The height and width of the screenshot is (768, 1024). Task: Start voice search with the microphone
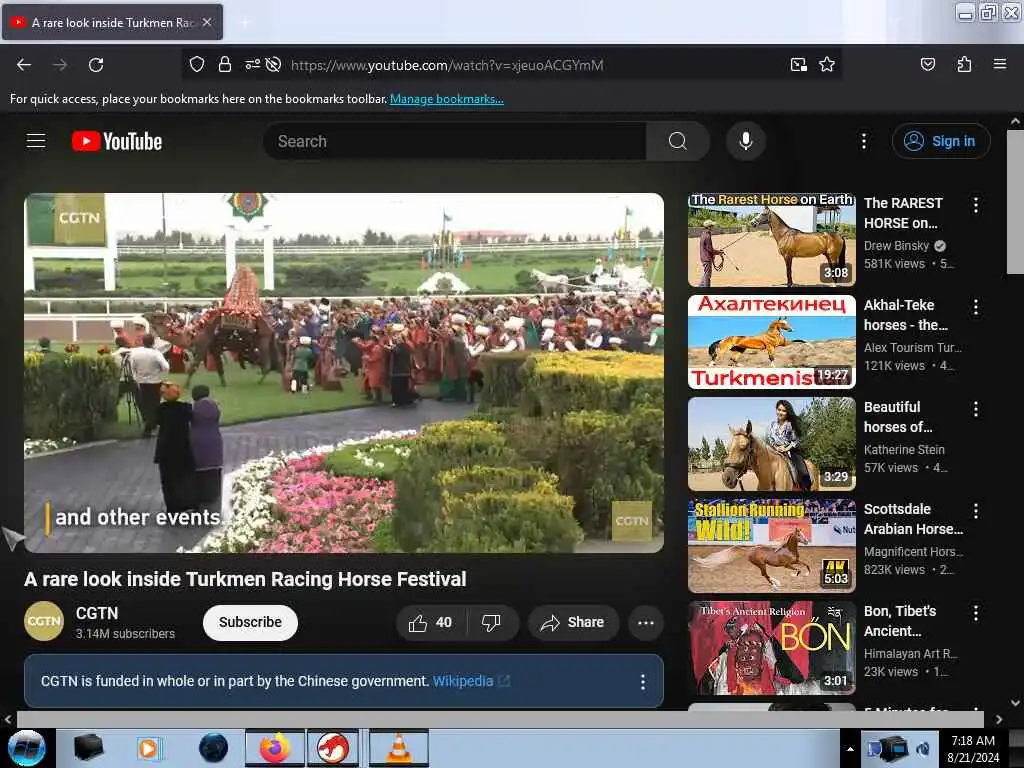click(x=746, y=141)
